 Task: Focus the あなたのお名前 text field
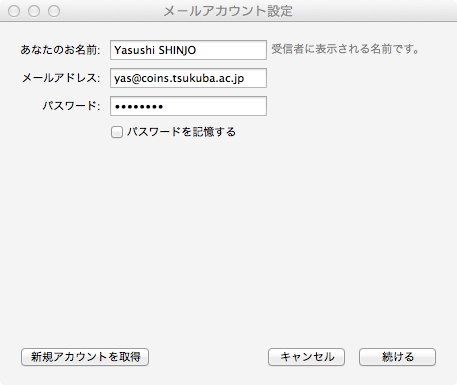tap(188, 50)
